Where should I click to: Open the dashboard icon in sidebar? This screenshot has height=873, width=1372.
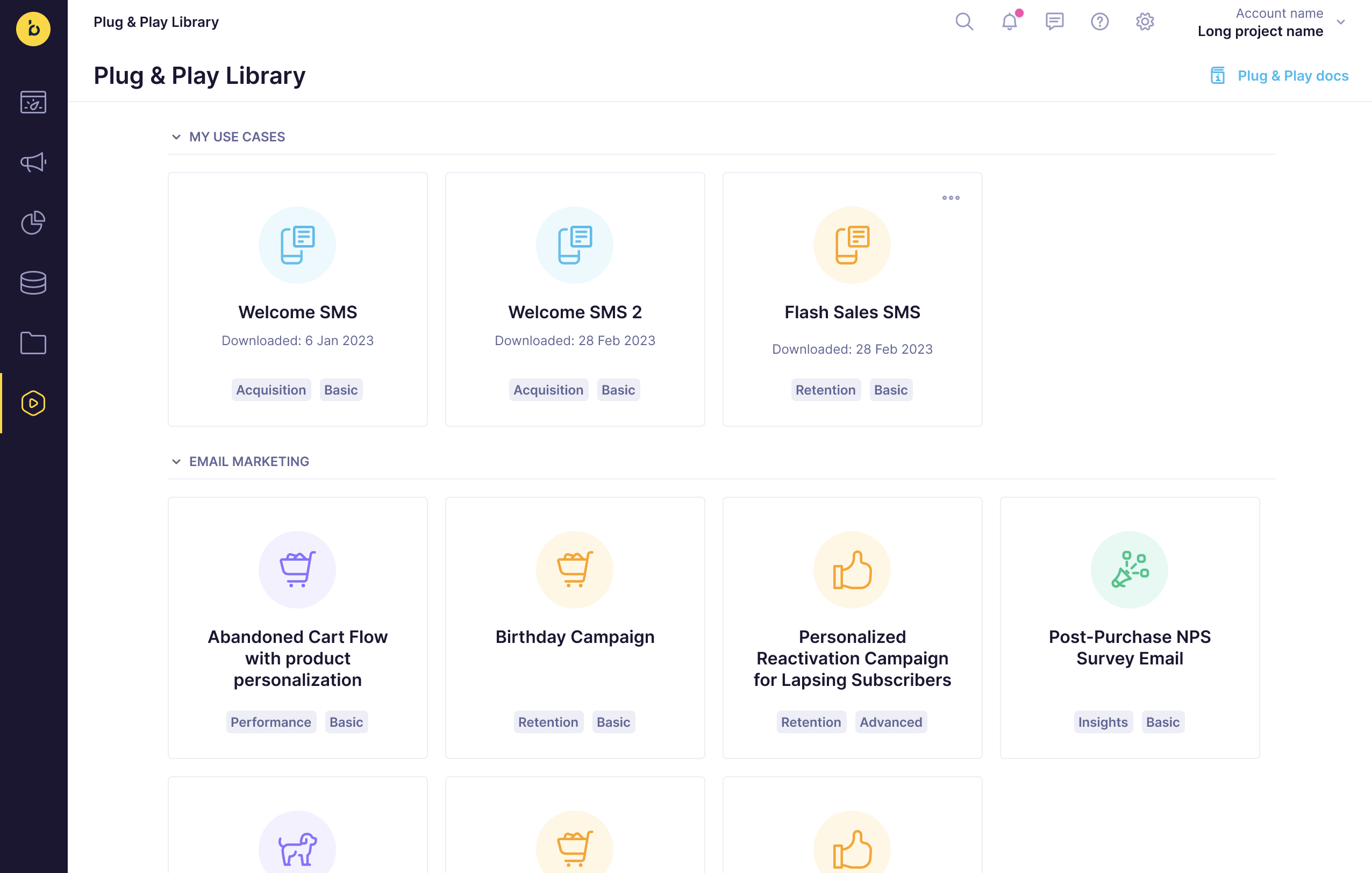(33, 103)
